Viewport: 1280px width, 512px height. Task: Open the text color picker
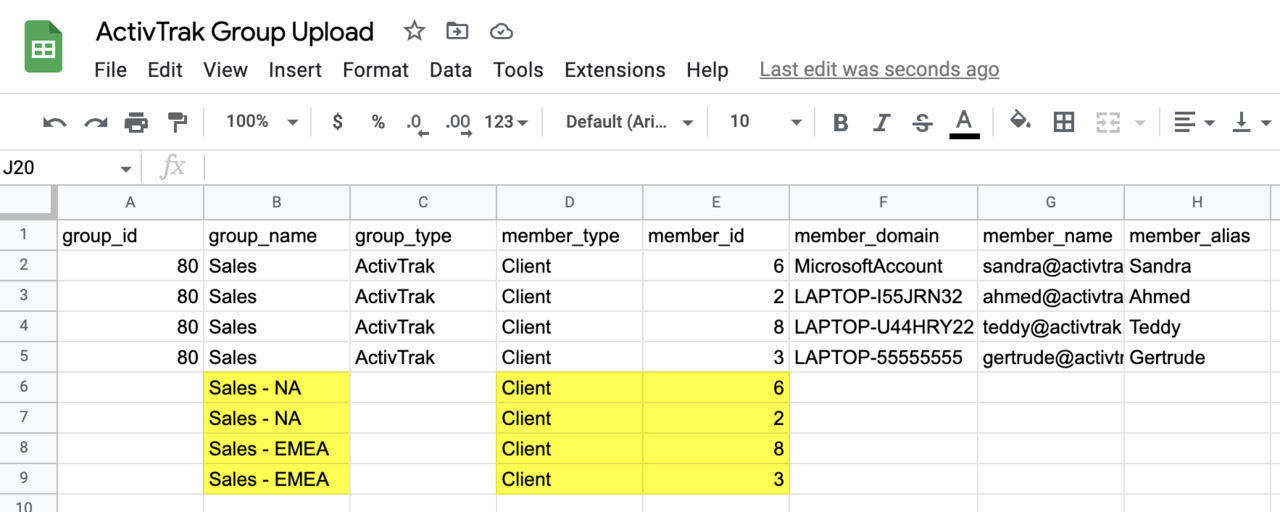click(x=964, y=123)
